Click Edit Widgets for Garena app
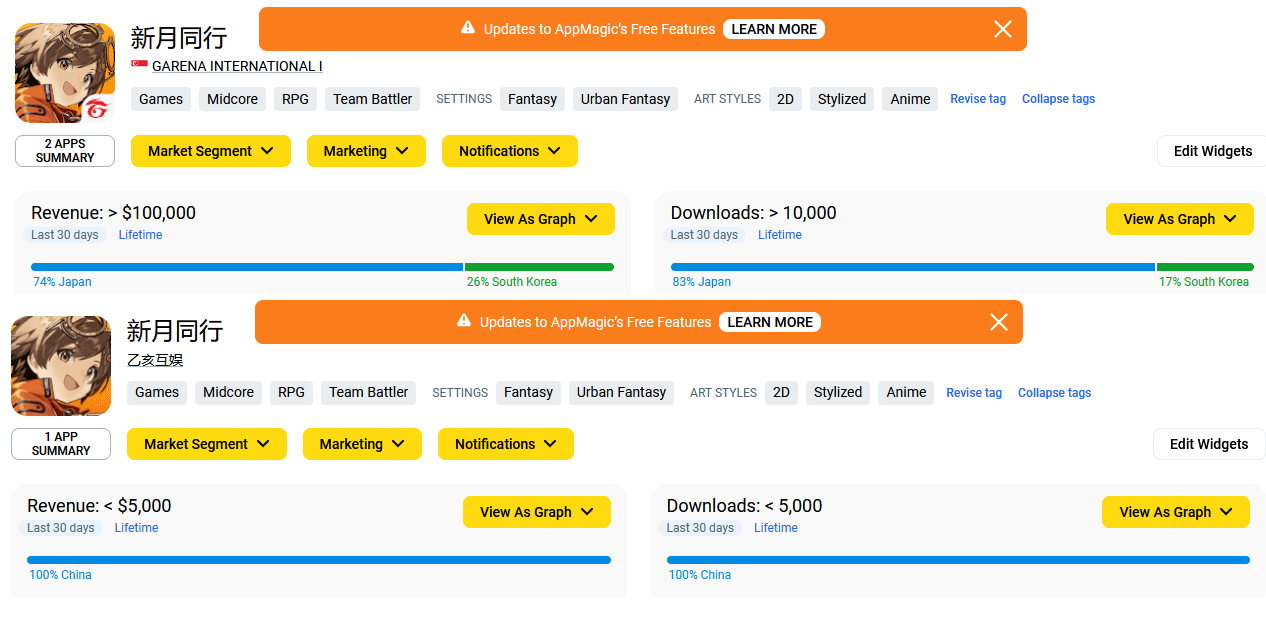Screen dimensions: 1266x628 1212,151
